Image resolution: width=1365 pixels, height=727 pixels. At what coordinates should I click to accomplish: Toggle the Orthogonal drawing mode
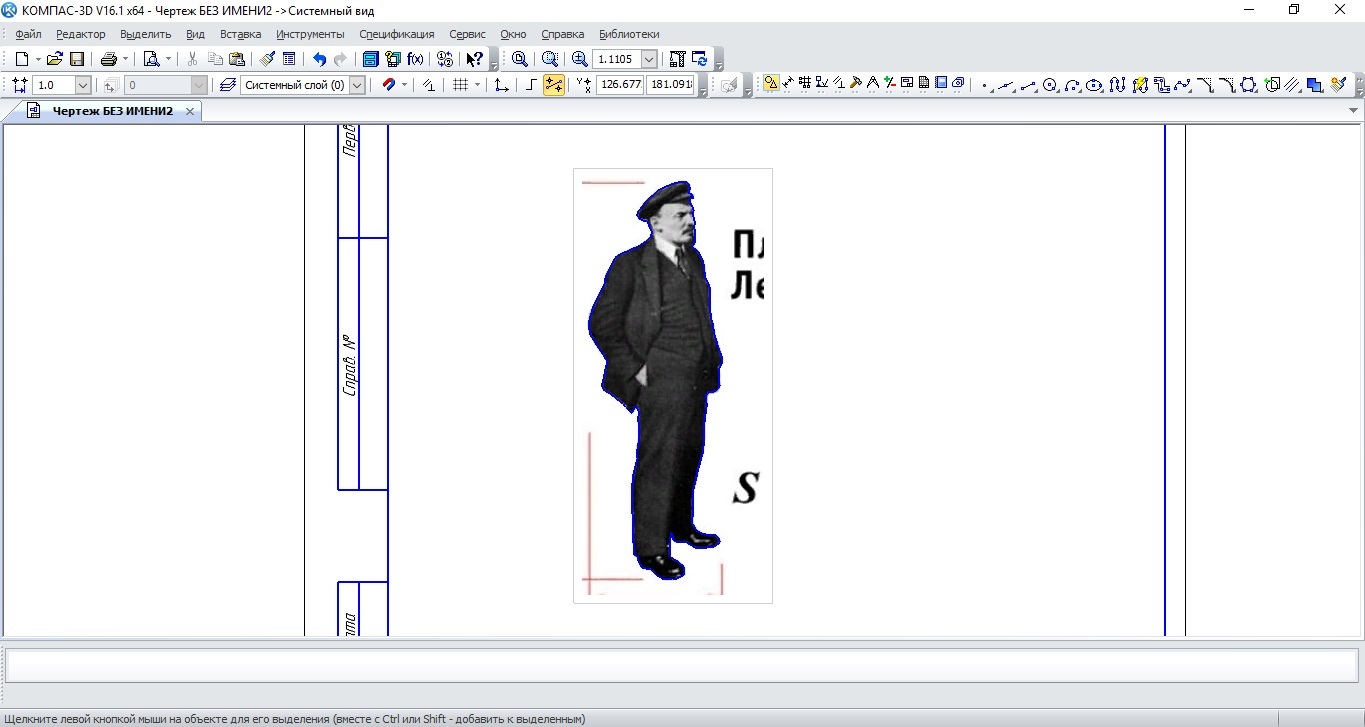click(x=531, y=85)
